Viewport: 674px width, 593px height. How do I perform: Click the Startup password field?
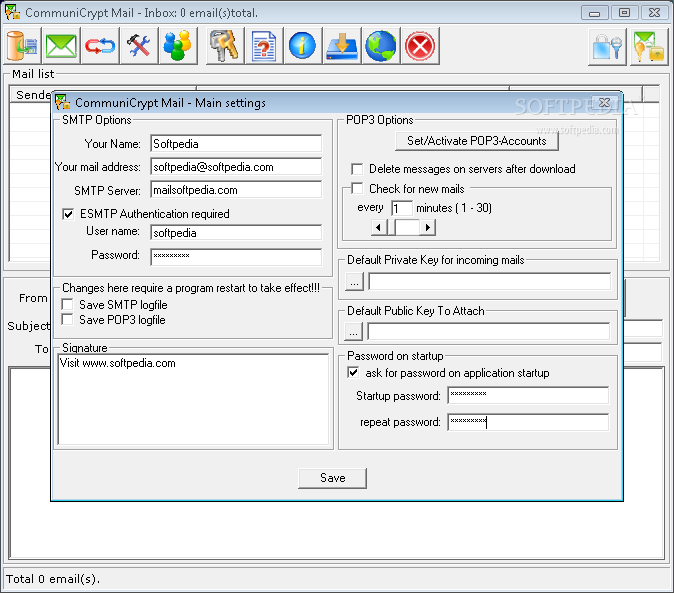pyautogui.click(x=528, y=395)
